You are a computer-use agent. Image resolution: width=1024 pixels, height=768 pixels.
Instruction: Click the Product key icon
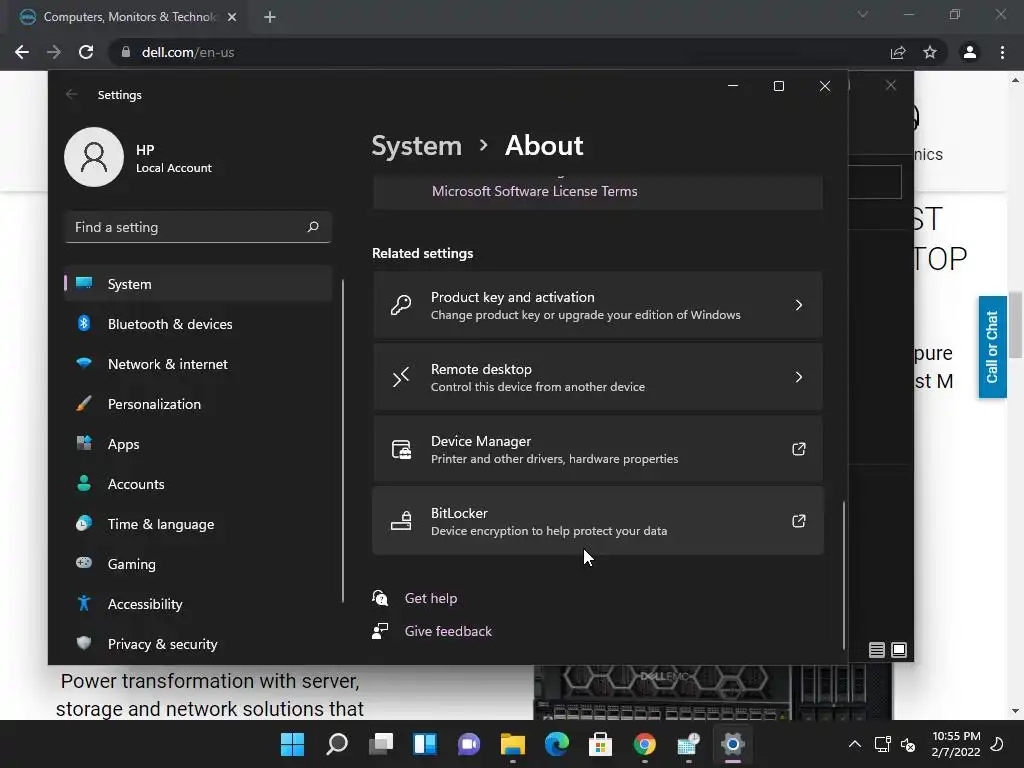pyautogui.click(x=401, y=305)
